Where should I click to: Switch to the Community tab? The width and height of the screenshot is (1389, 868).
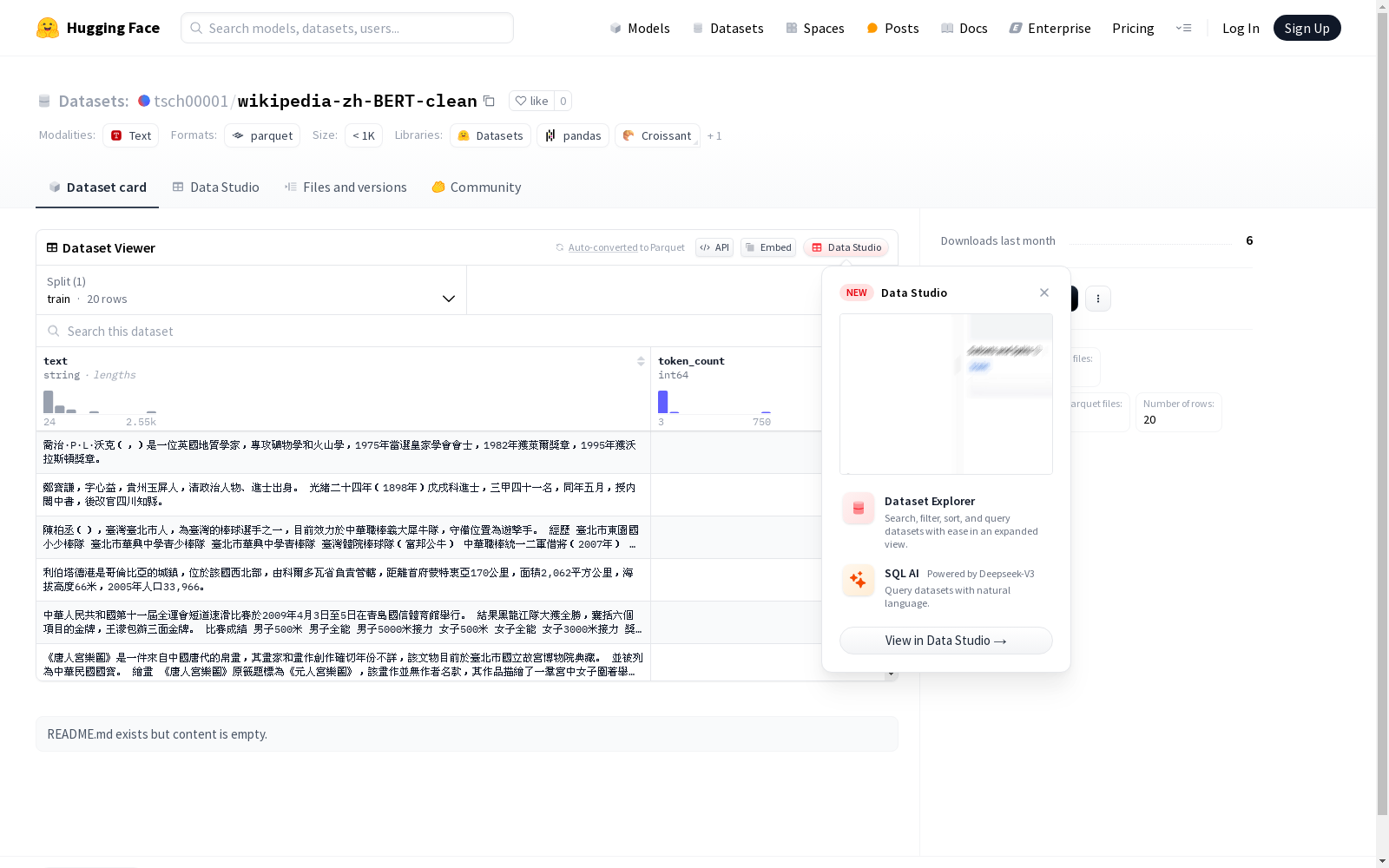477,187
